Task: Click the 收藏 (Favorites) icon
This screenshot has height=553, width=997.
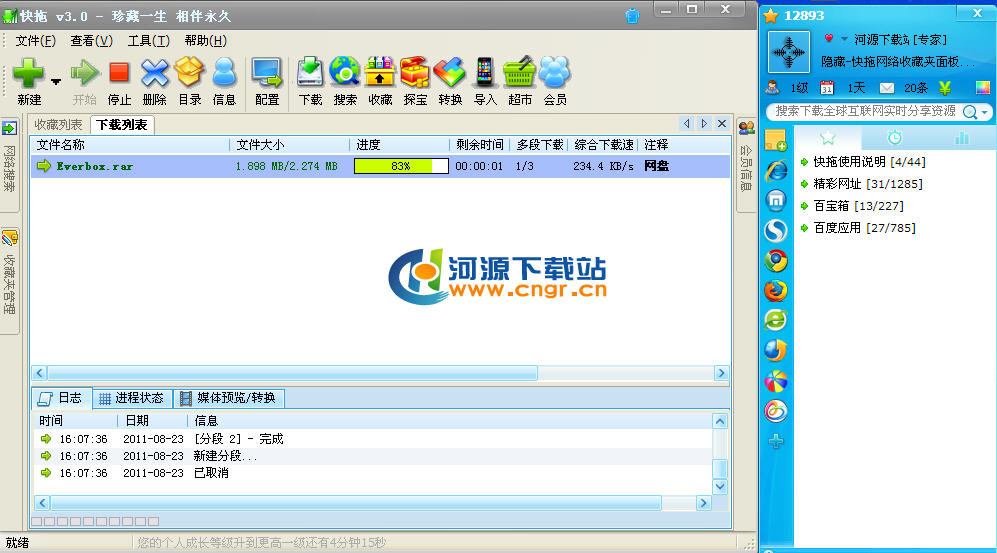Action: click(380, 71)
